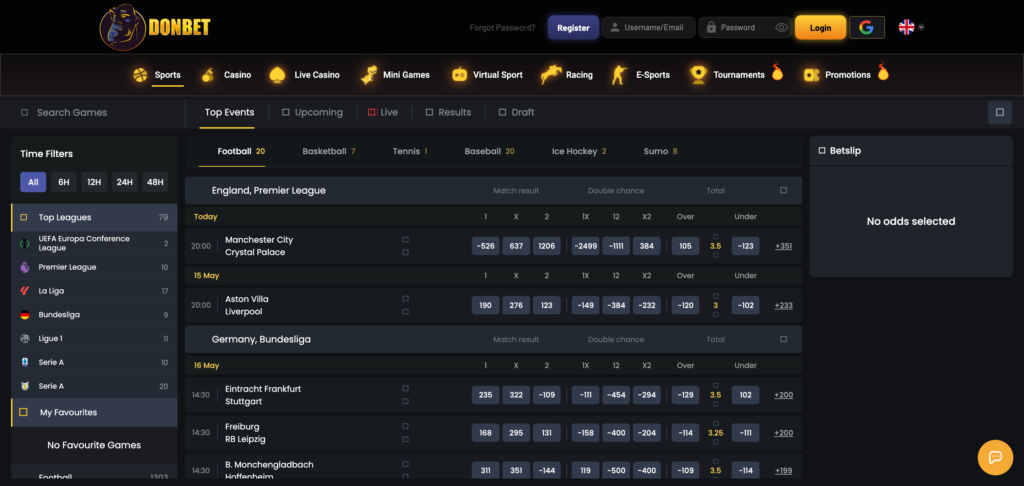Click Ligue 1 icon
Screen dimensions: 1024x486
coord(25,338)
